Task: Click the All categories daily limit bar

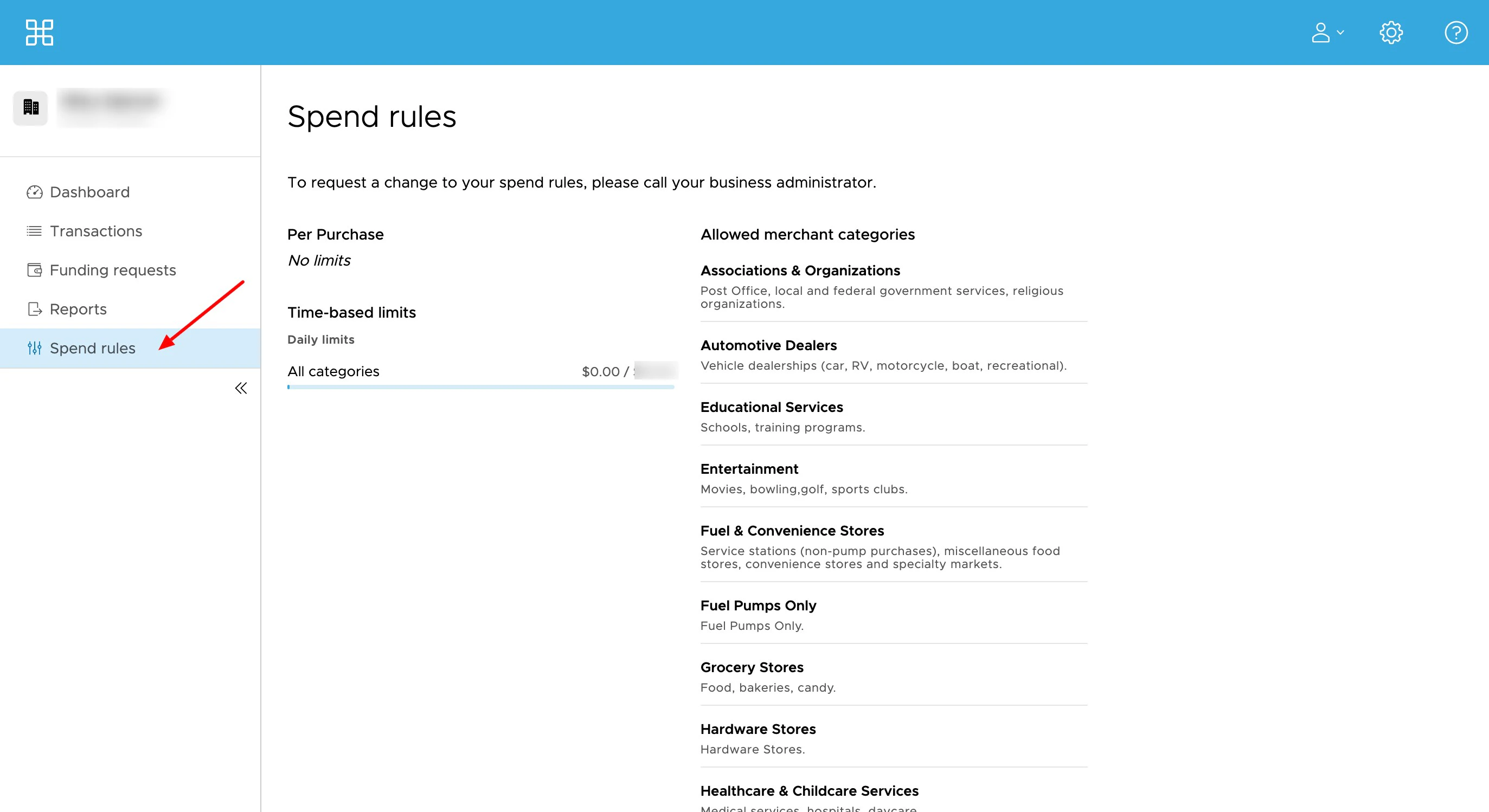Action: [480, 386]
